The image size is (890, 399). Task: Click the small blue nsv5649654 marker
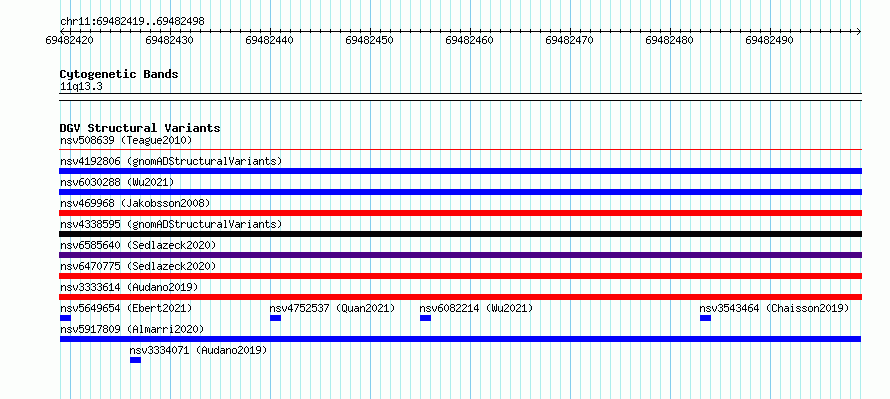65,318
